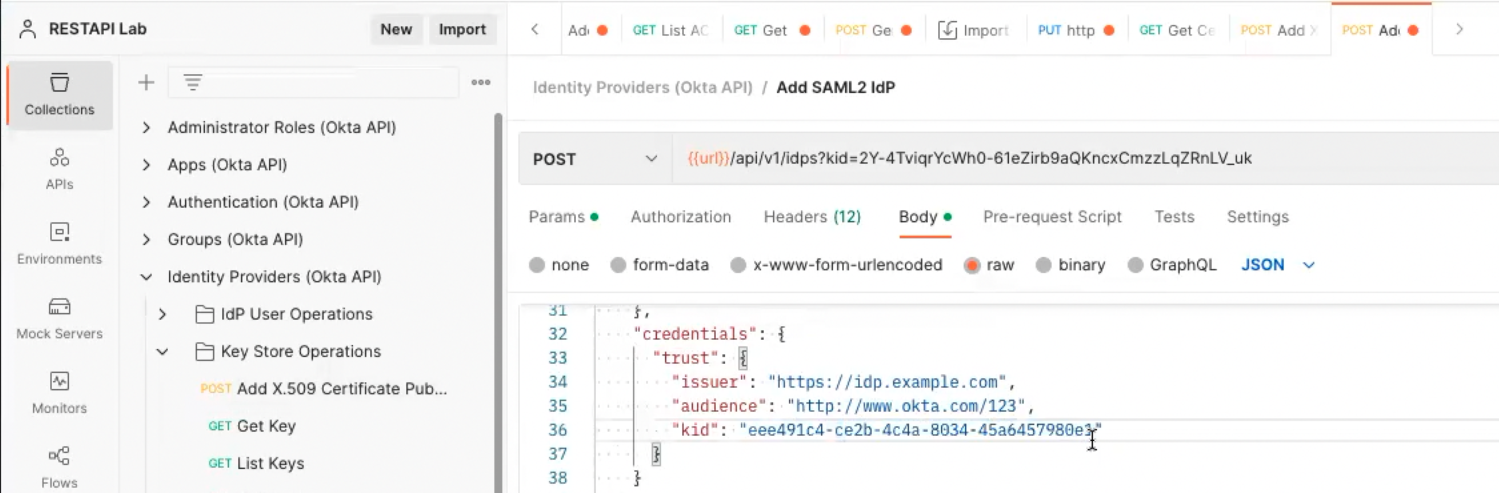This screenshot has height=493, width=1499.
Task: Open the JSON format dropdown
Action: coord(1278,265)
